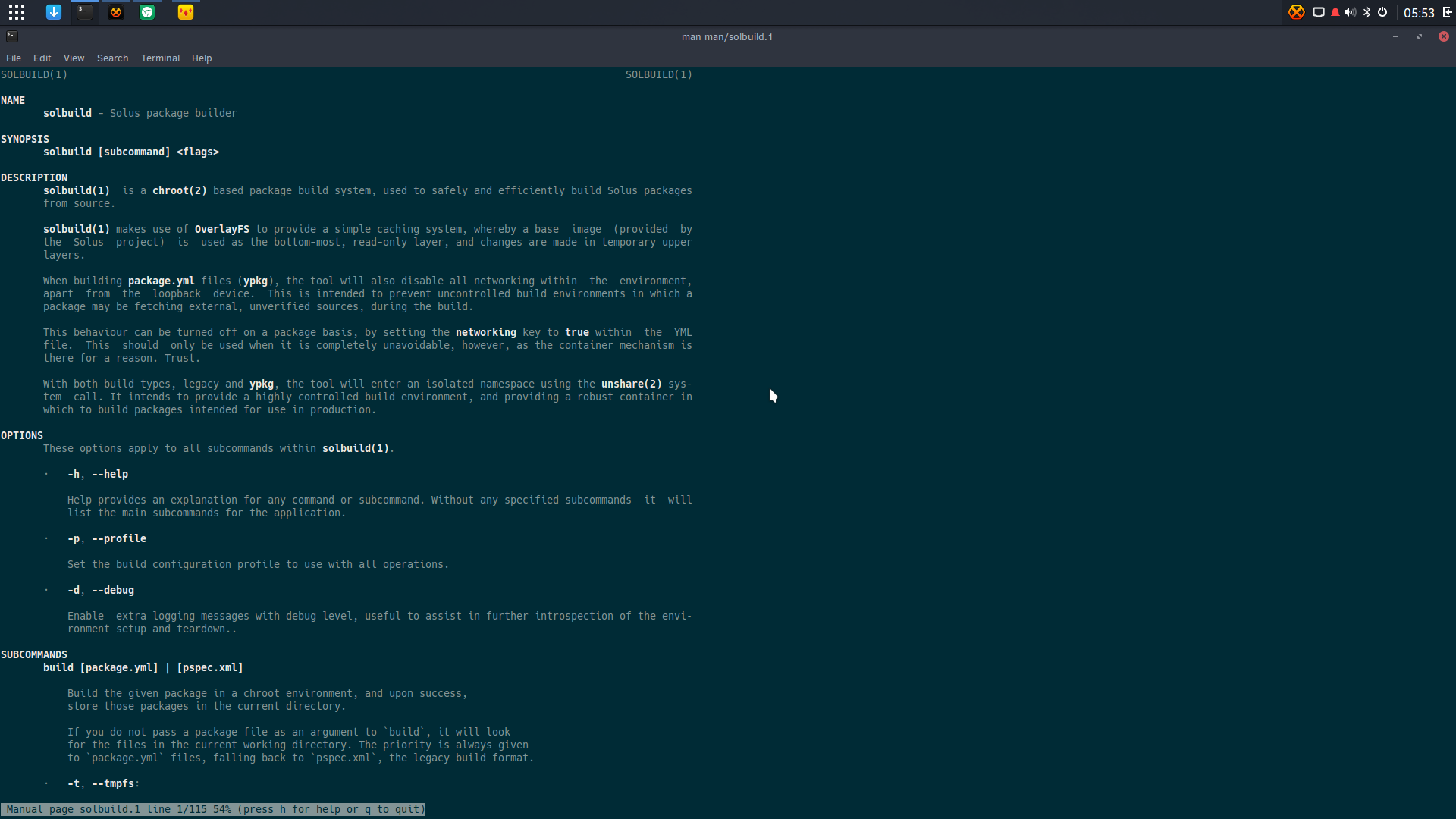
Task: Maximize the terminal window
Action: pos(1420,36)
